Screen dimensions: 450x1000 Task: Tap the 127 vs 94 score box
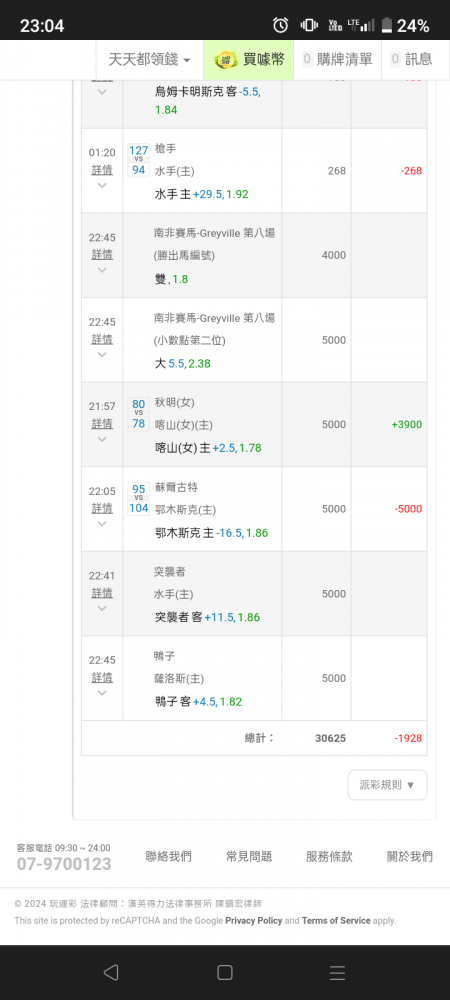138,160
